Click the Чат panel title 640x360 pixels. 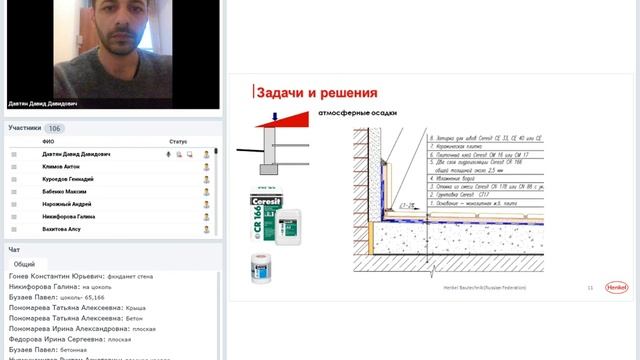14,249
